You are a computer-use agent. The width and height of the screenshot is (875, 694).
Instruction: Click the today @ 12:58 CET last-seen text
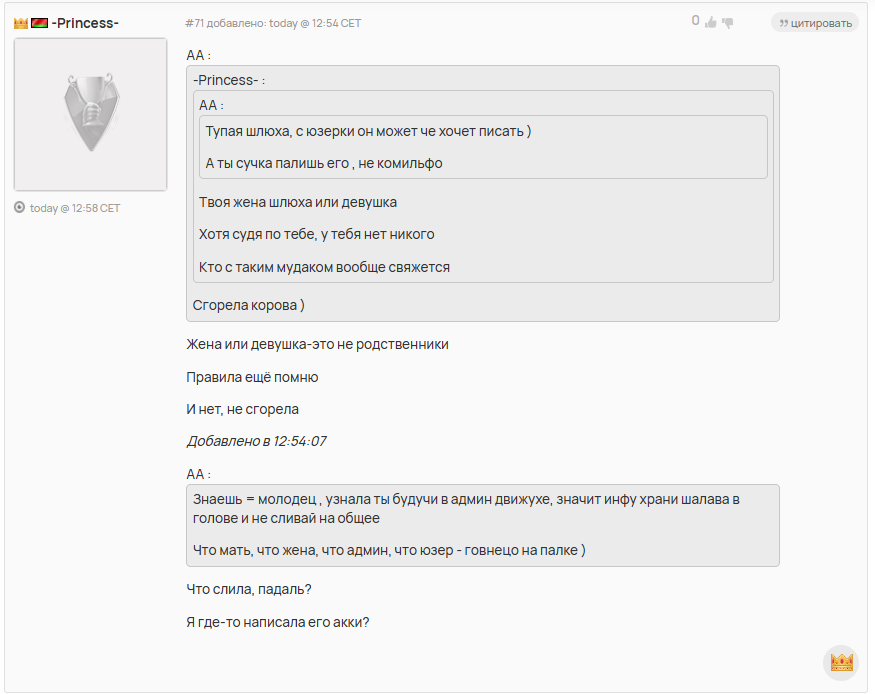(x=75, y=208)
